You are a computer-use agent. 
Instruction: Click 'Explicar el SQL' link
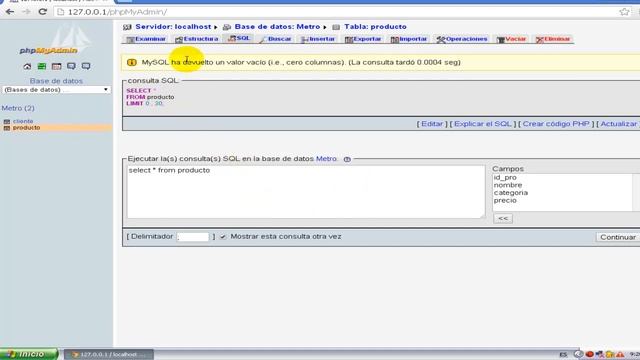click(482, 124)
